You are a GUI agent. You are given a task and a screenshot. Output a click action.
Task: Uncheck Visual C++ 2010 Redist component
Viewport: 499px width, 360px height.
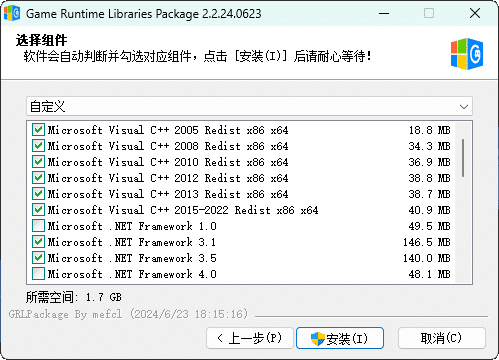point(38,162)
